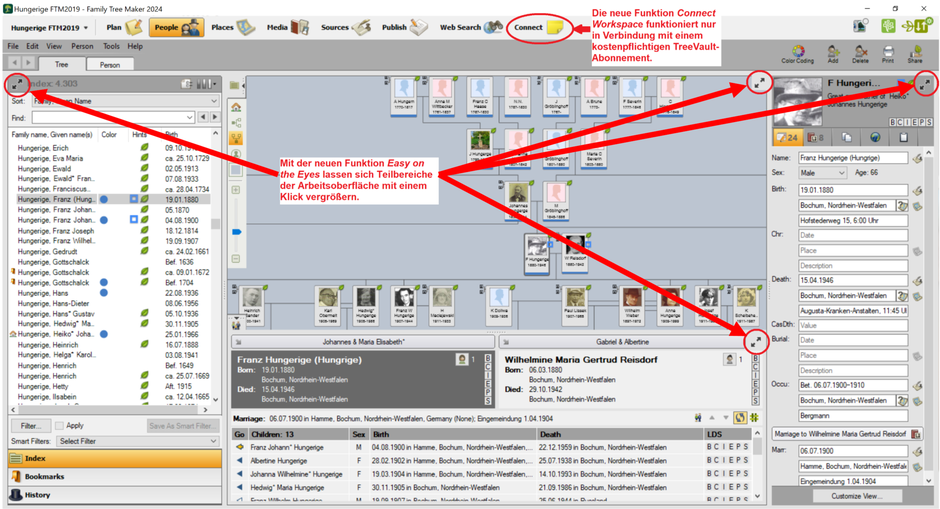Open the Color Coding tool
The height and width of the screenshot is (509, 940).
(x=797, y=54)
